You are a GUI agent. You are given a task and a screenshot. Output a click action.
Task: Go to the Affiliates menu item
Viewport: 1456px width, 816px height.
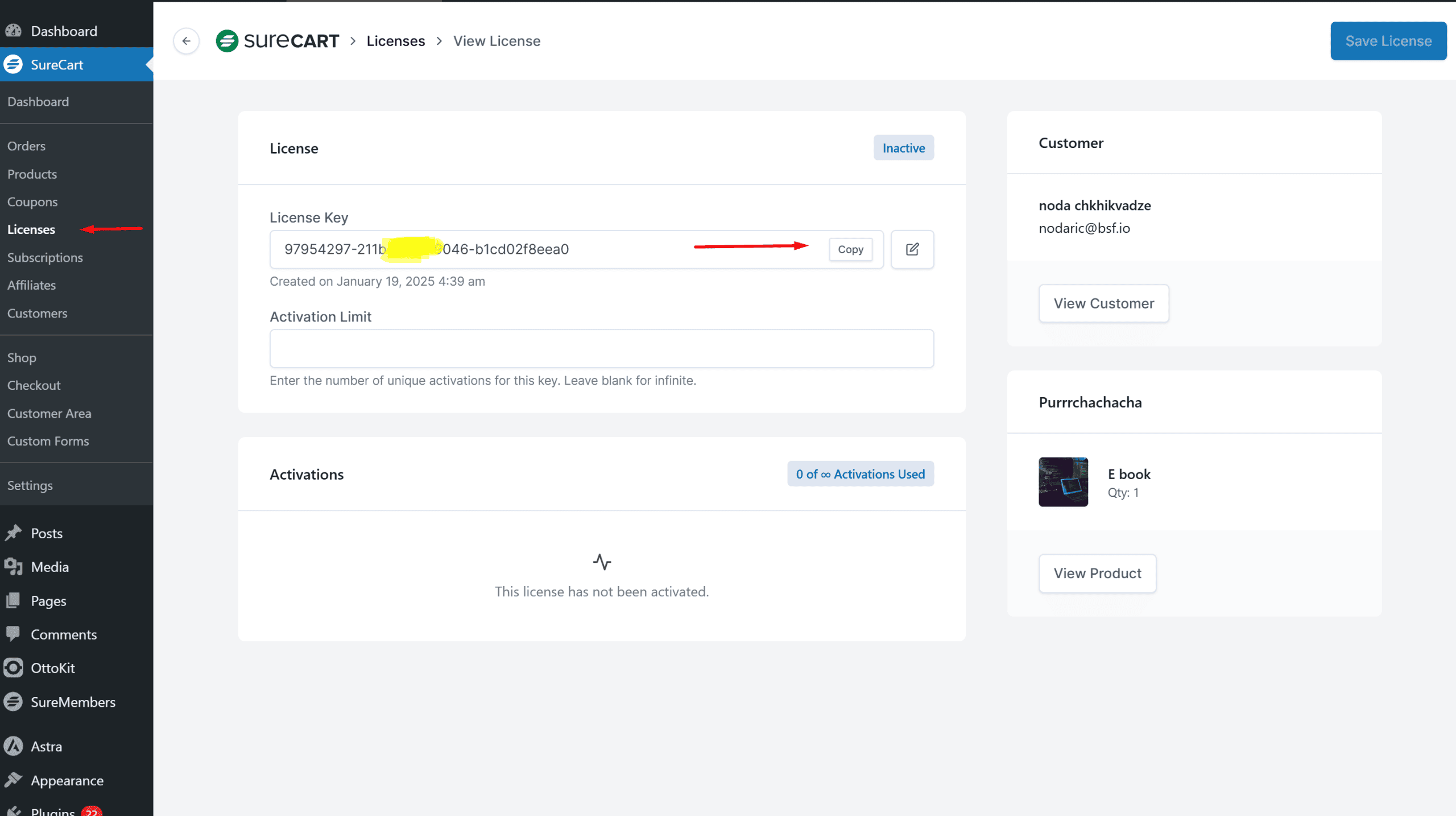31,285
